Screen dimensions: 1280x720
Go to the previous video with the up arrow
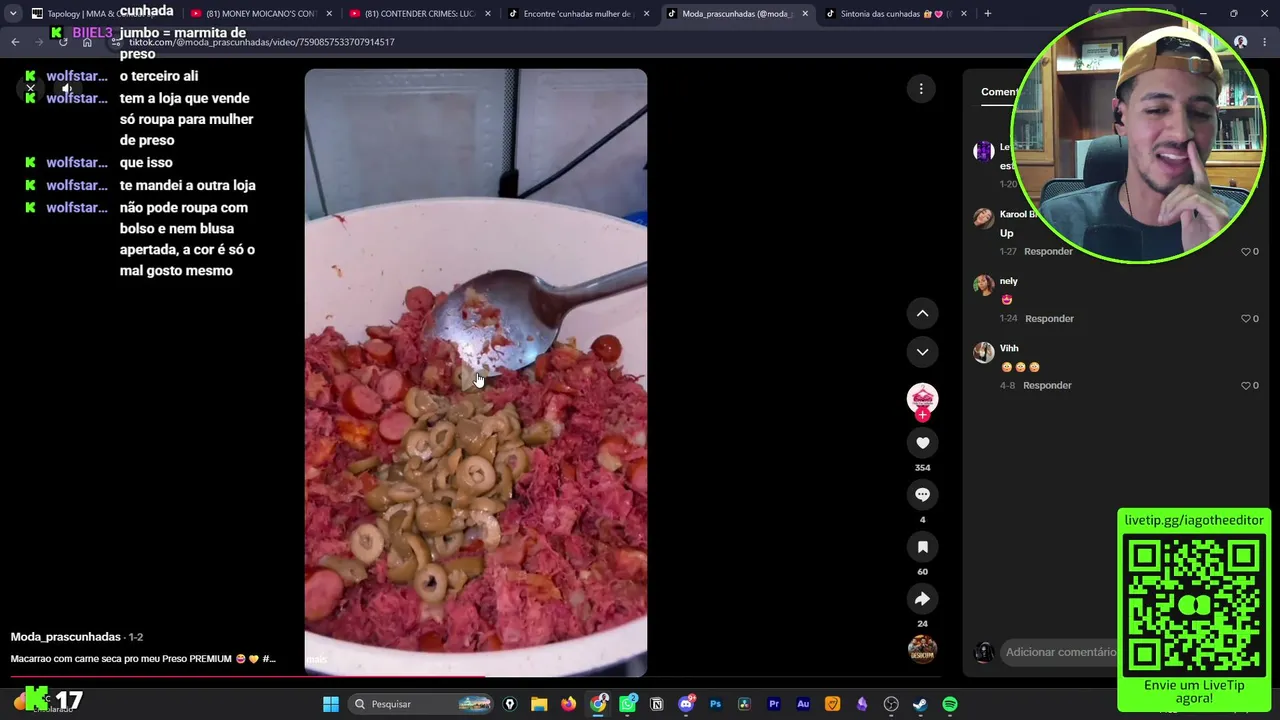point(922,314)
